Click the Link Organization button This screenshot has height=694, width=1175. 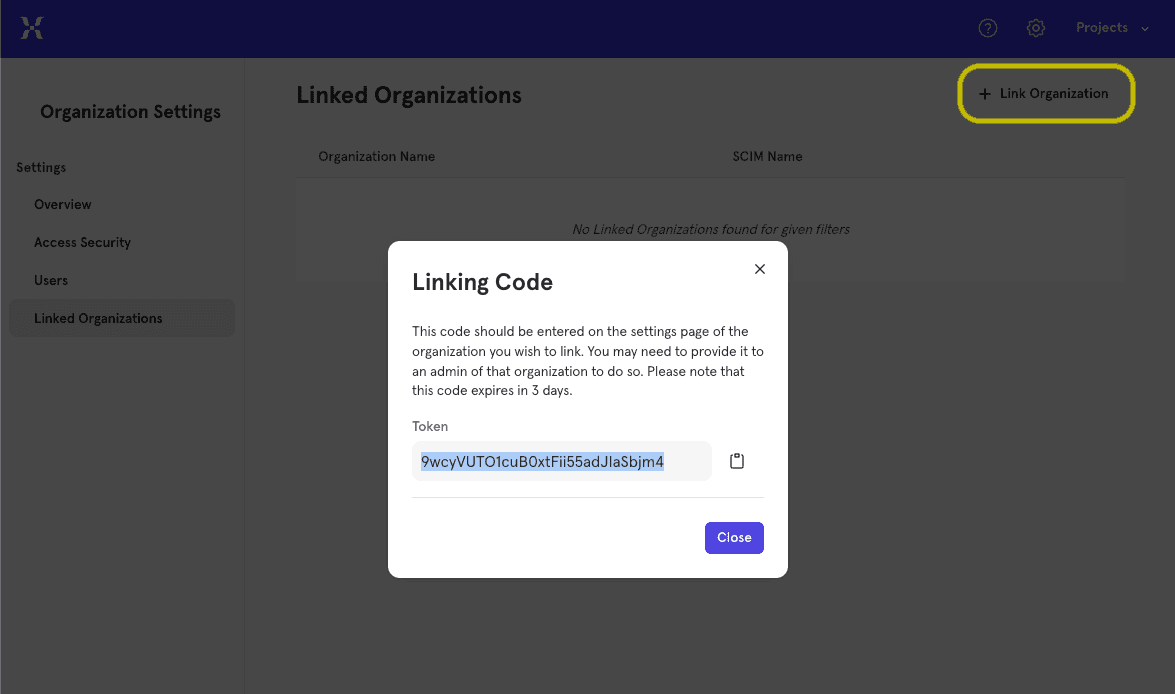point(1045,93)
